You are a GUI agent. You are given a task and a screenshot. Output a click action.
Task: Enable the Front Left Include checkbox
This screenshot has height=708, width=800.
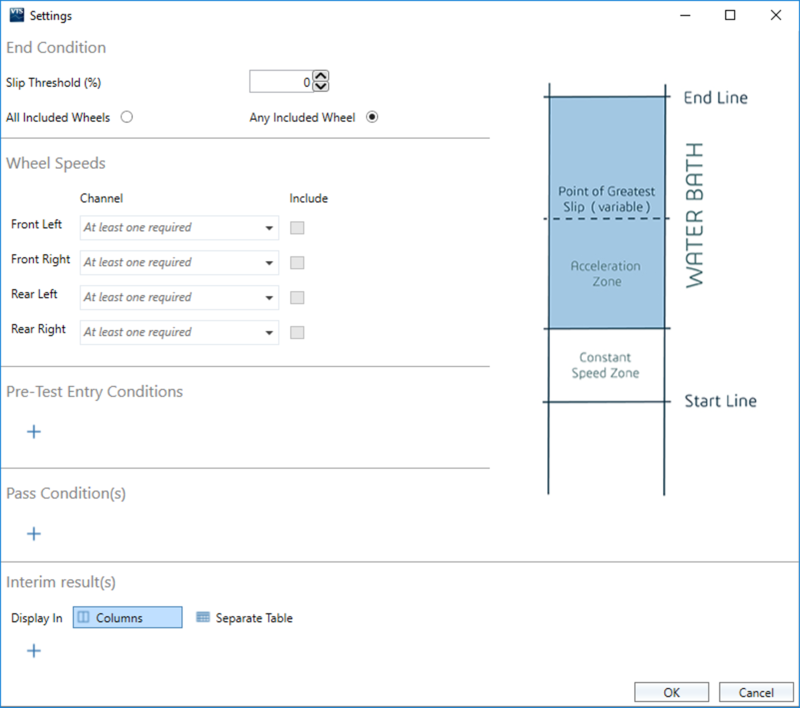click(x=297, y=228)
